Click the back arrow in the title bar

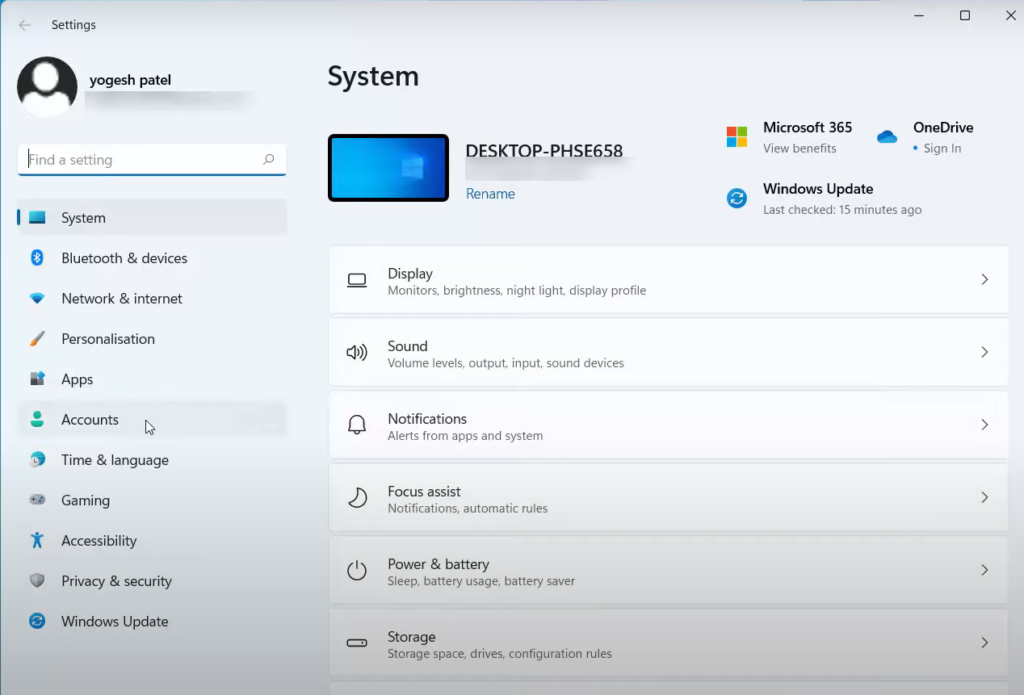tap(25, 24)
